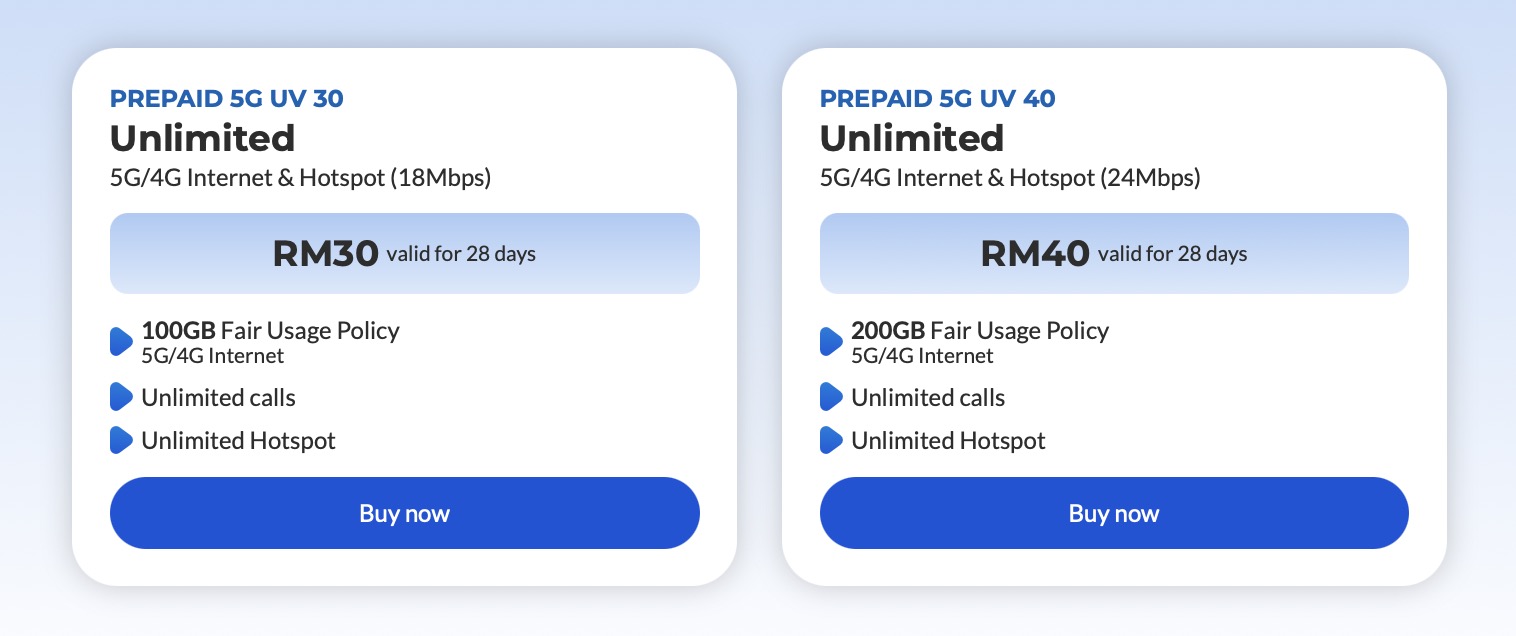This screenshot has width=1516, height=636.
Task: Select the PREPAID 5G UV 40 title
Action: [938, 99]
